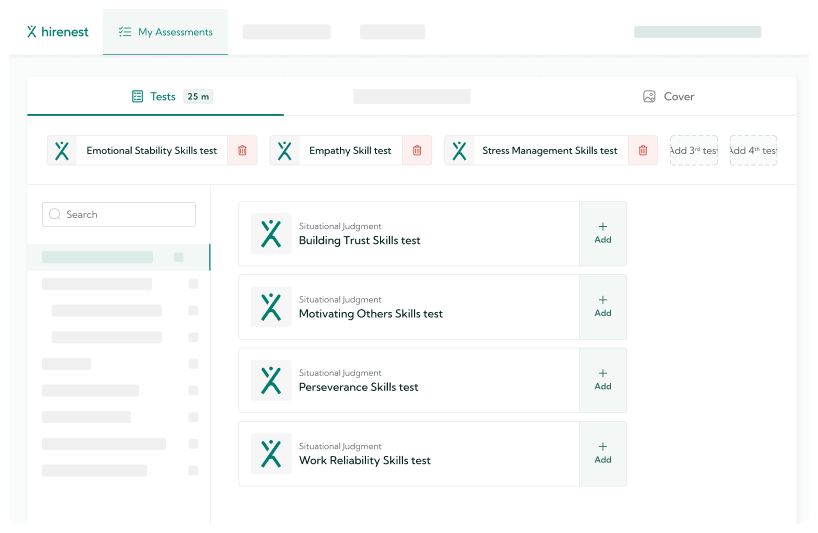The height and width of the screenshot is (533, 818).
Task: Click the Tests list icon
Action: click(137, 96)
